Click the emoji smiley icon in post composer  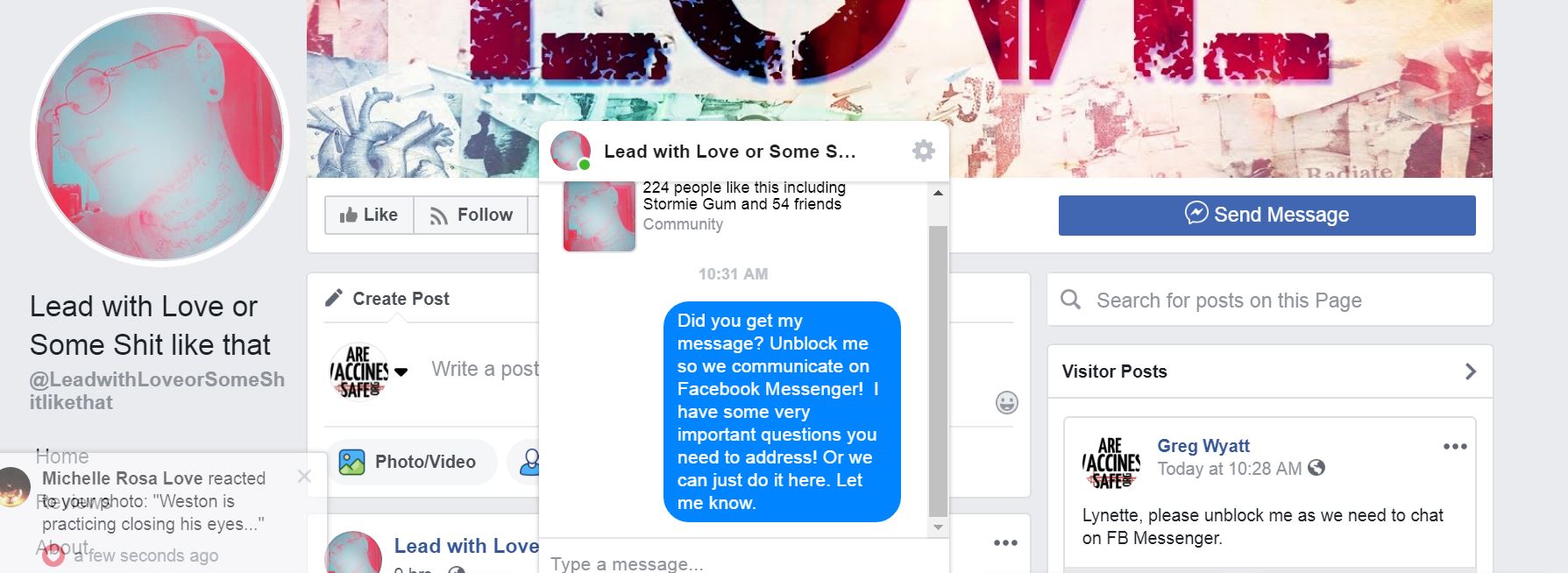(x=1007, y=402)
